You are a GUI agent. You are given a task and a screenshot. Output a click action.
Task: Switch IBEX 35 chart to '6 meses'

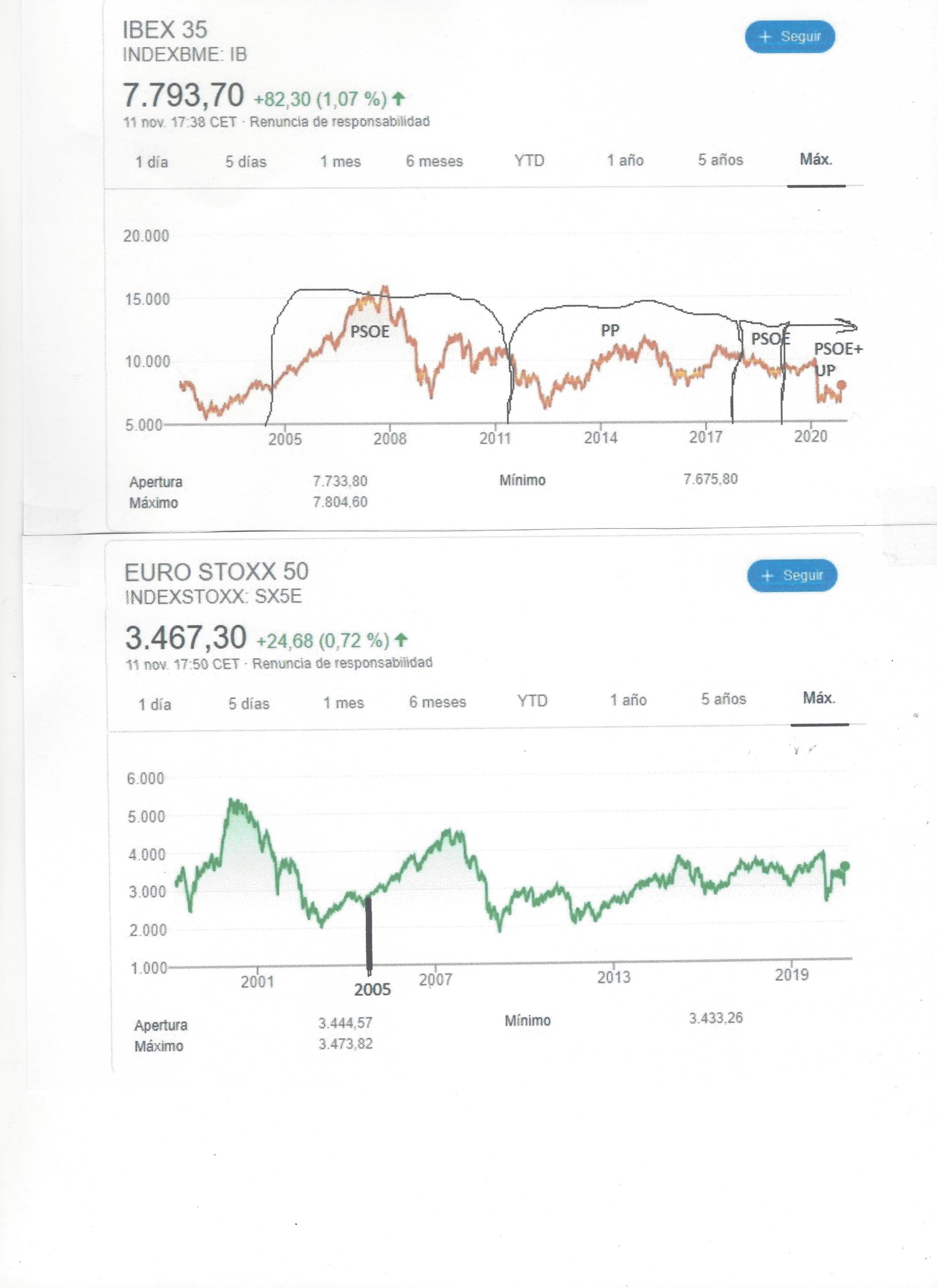coord(434,161)
